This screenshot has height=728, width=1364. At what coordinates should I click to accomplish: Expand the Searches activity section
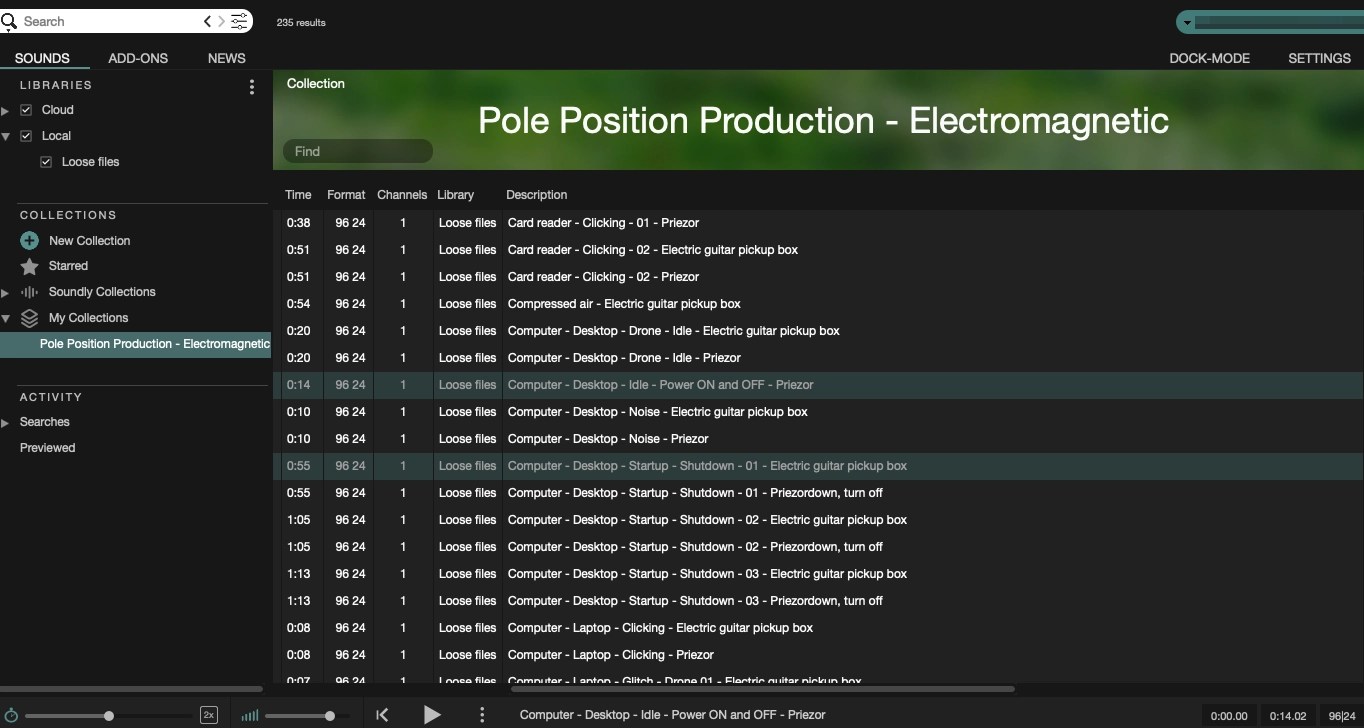point(5,421)
